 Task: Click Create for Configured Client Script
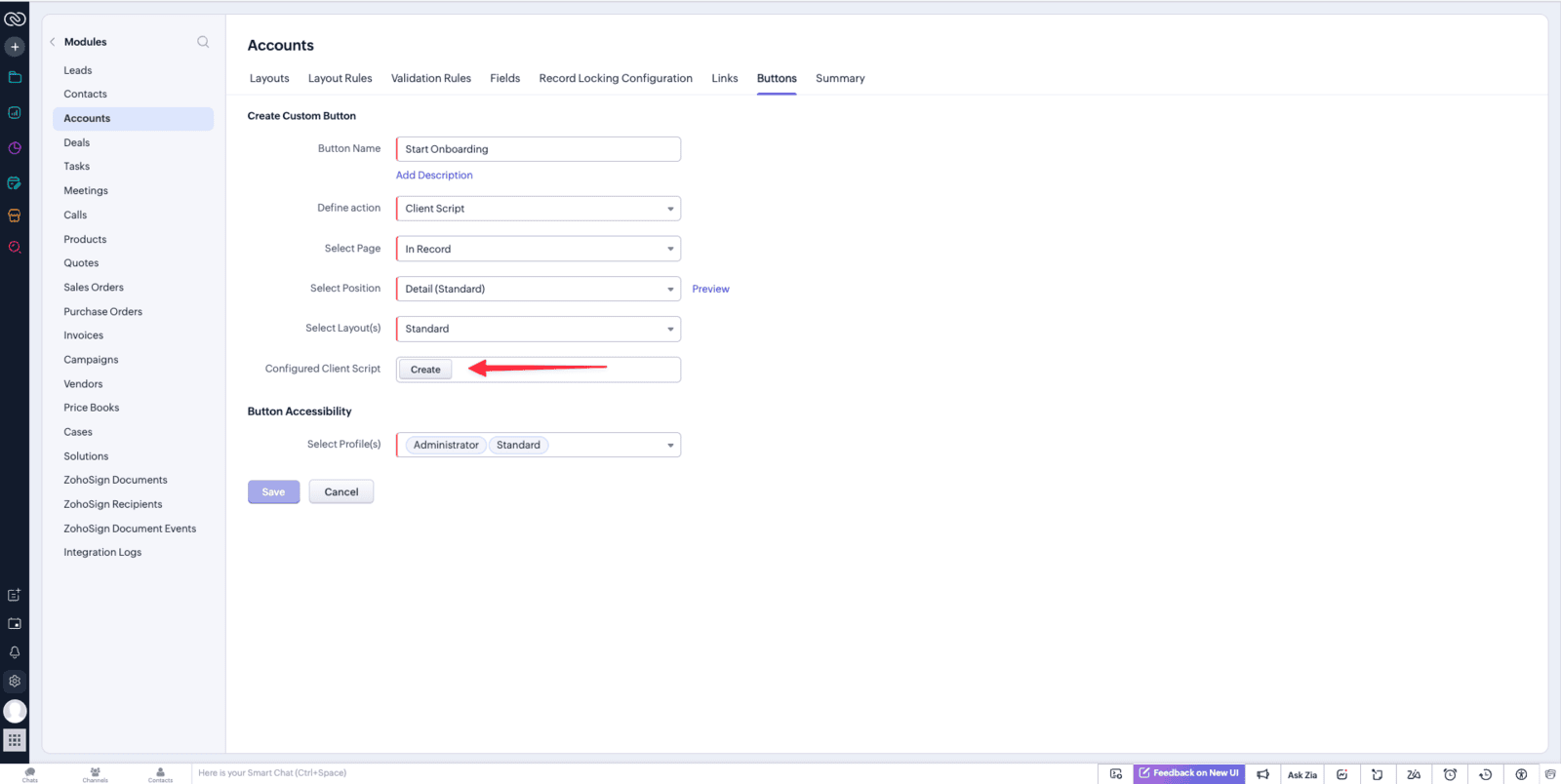[x=425, y=370]
